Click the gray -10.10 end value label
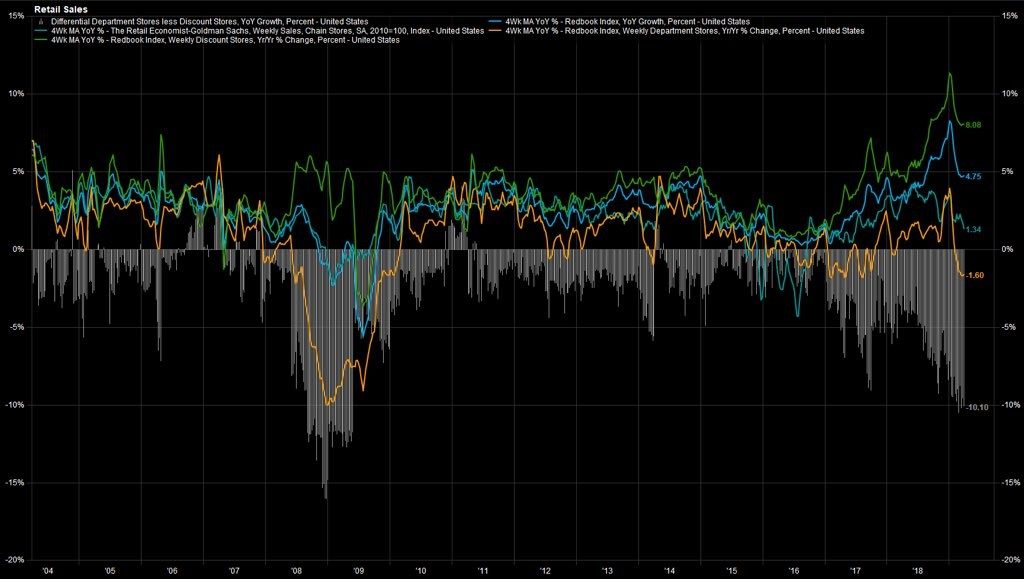The image size is (1024, 579). click(x=977, y=407)
